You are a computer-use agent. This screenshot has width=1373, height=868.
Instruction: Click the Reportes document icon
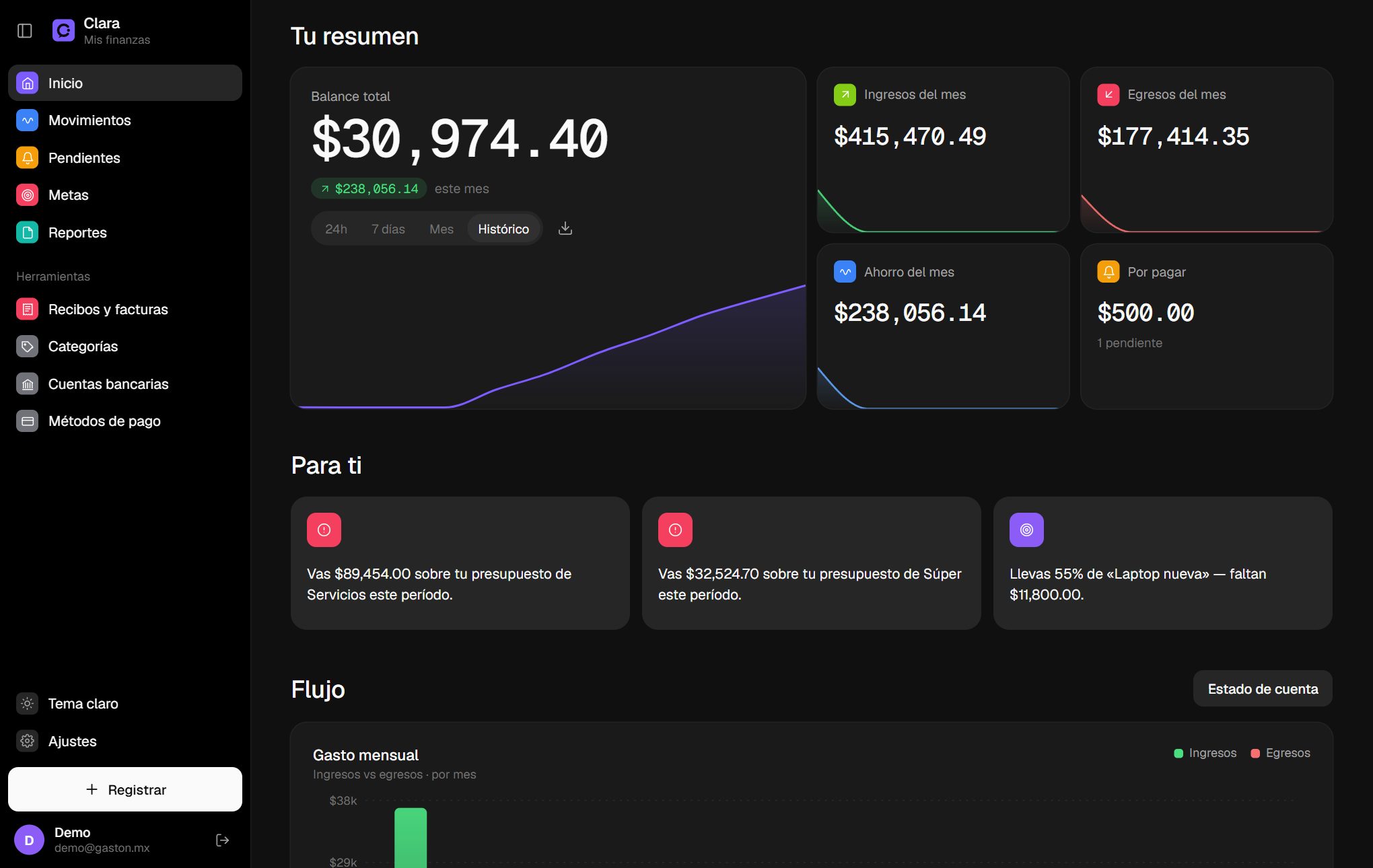point(28,233)
